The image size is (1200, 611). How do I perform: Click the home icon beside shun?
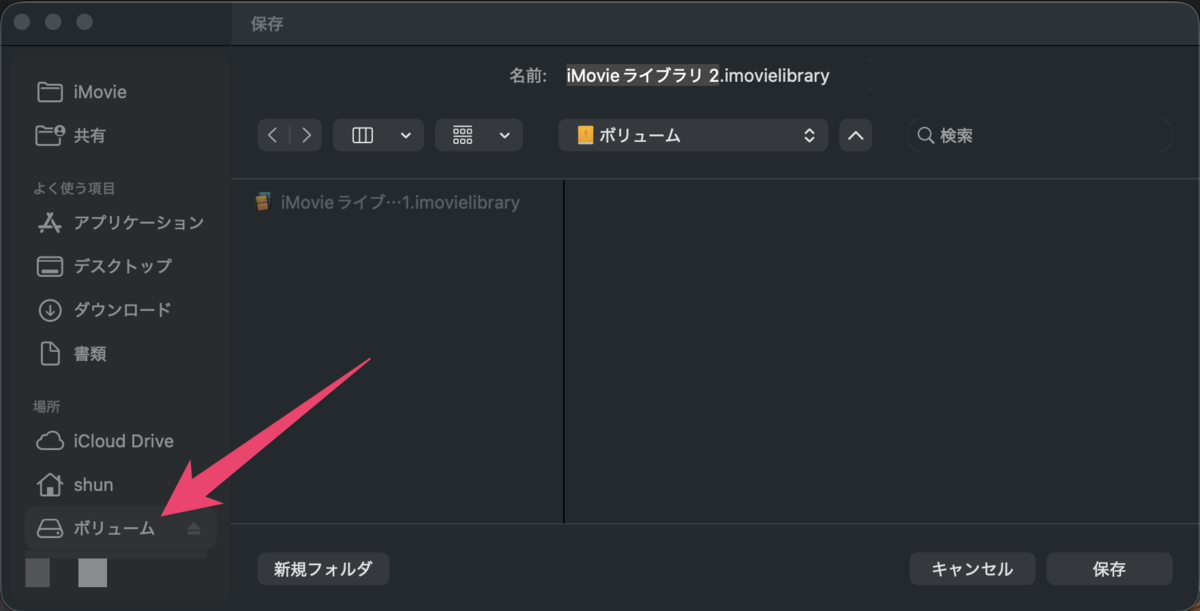click(50, 485)
